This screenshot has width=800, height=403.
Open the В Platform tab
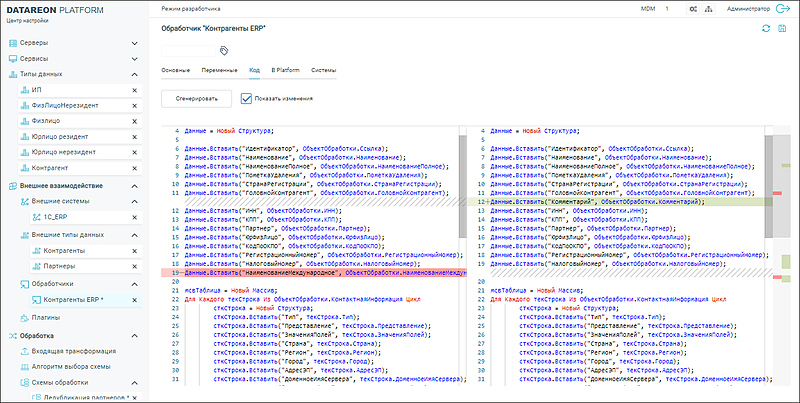(286, 71)
